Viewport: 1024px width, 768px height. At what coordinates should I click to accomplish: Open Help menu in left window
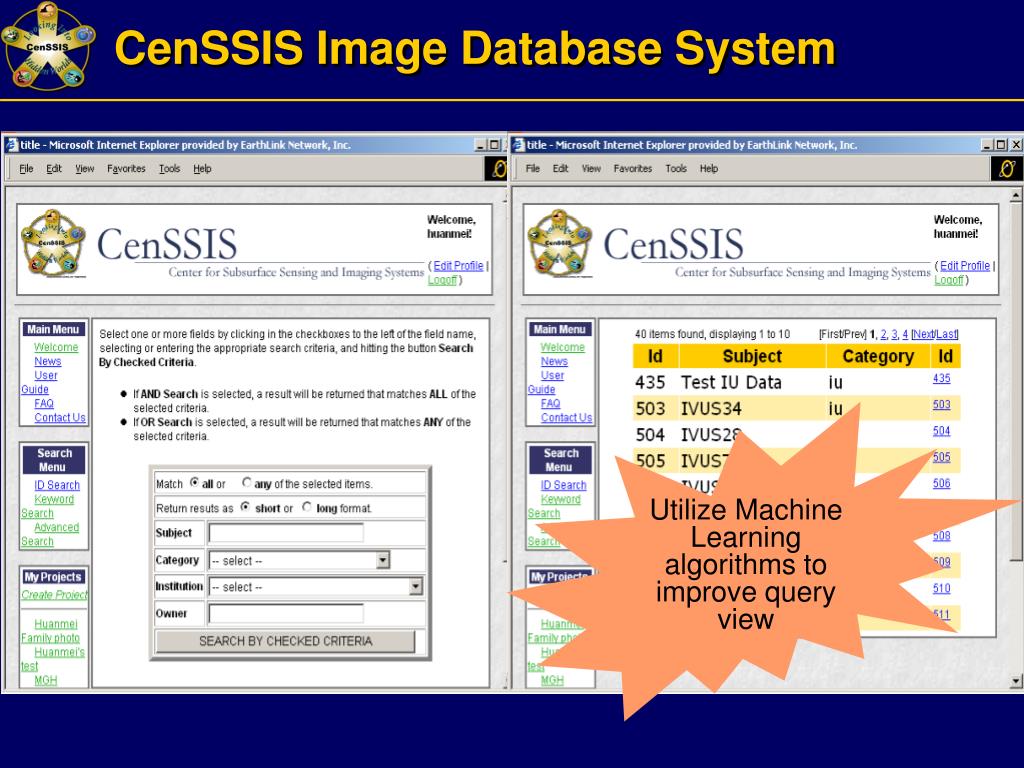202,168
